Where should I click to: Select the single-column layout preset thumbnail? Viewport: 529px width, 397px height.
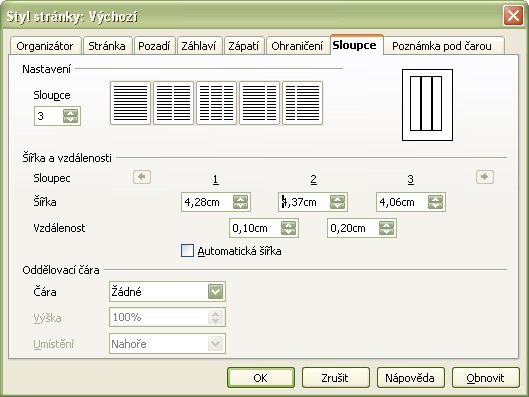pos(130,103)
